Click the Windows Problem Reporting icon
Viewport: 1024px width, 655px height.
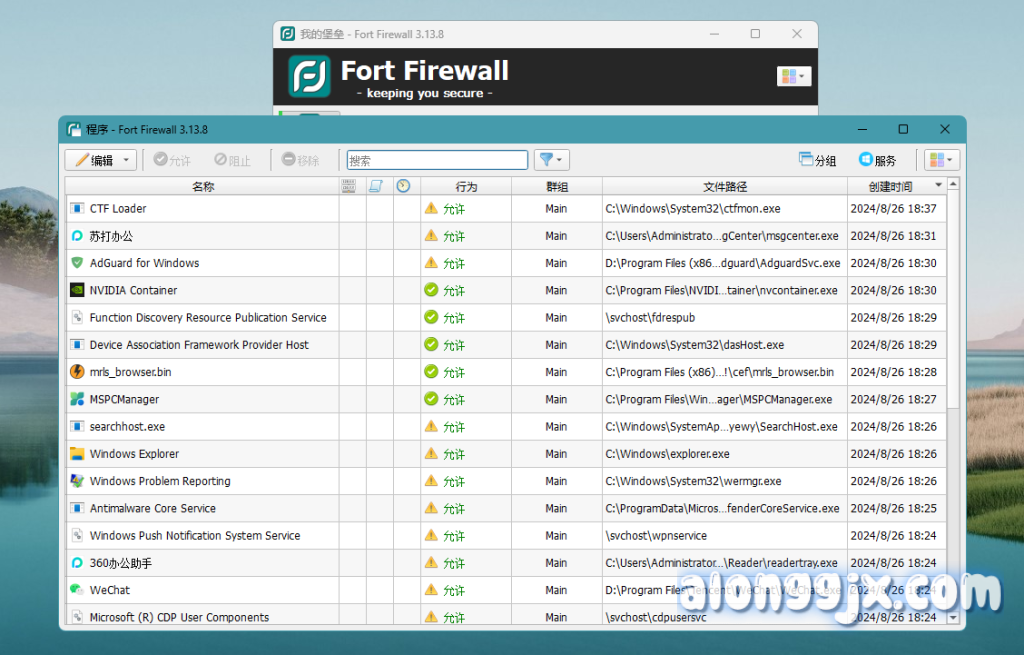coord(77,481)
